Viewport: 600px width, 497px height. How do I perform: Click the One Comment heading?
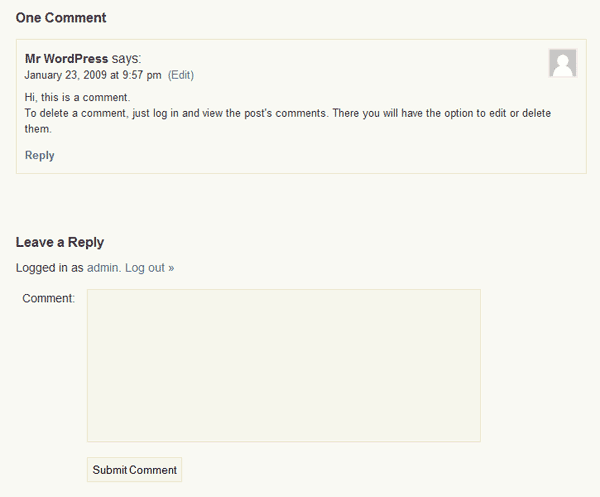[x=61, y=18]
